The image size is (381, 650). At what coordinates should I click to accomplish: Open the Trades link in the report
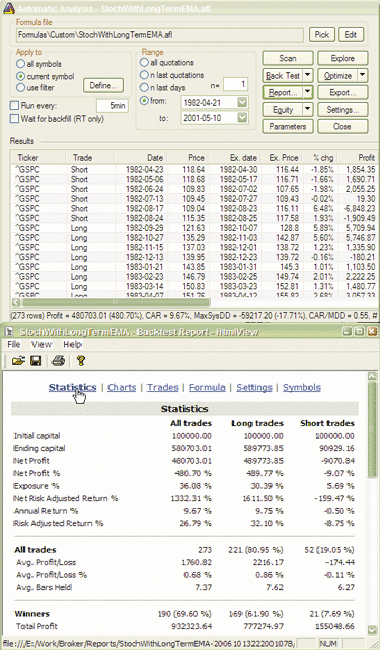pos(163,388)
